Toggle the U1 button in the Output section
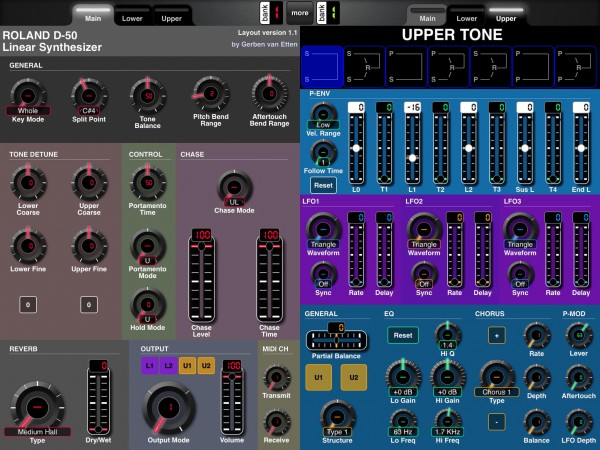The image size is (600, 450). tap(187, 365)
